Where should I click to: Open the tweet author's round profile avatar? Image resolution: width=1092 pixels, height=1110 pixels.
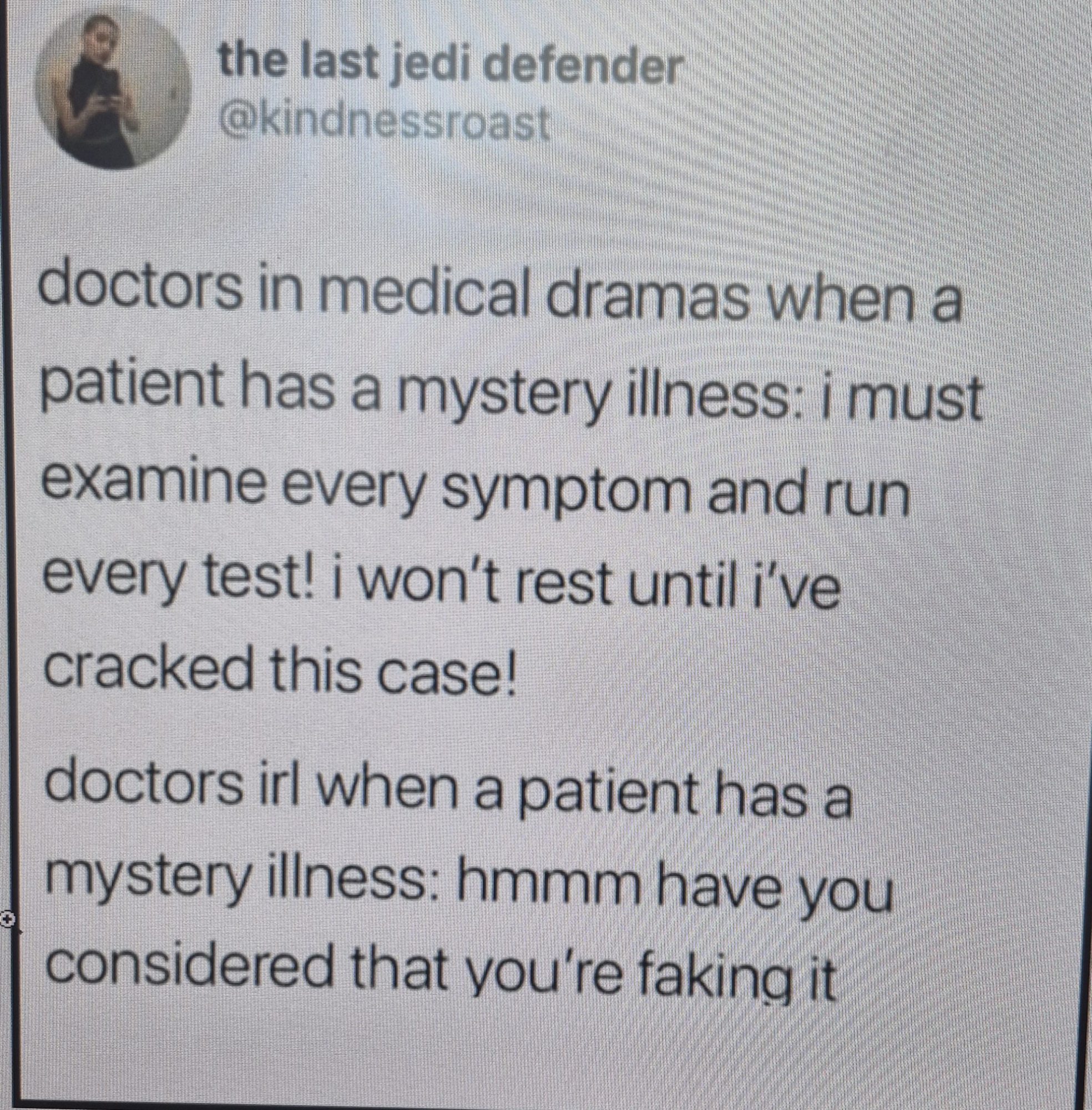[113, 90]
